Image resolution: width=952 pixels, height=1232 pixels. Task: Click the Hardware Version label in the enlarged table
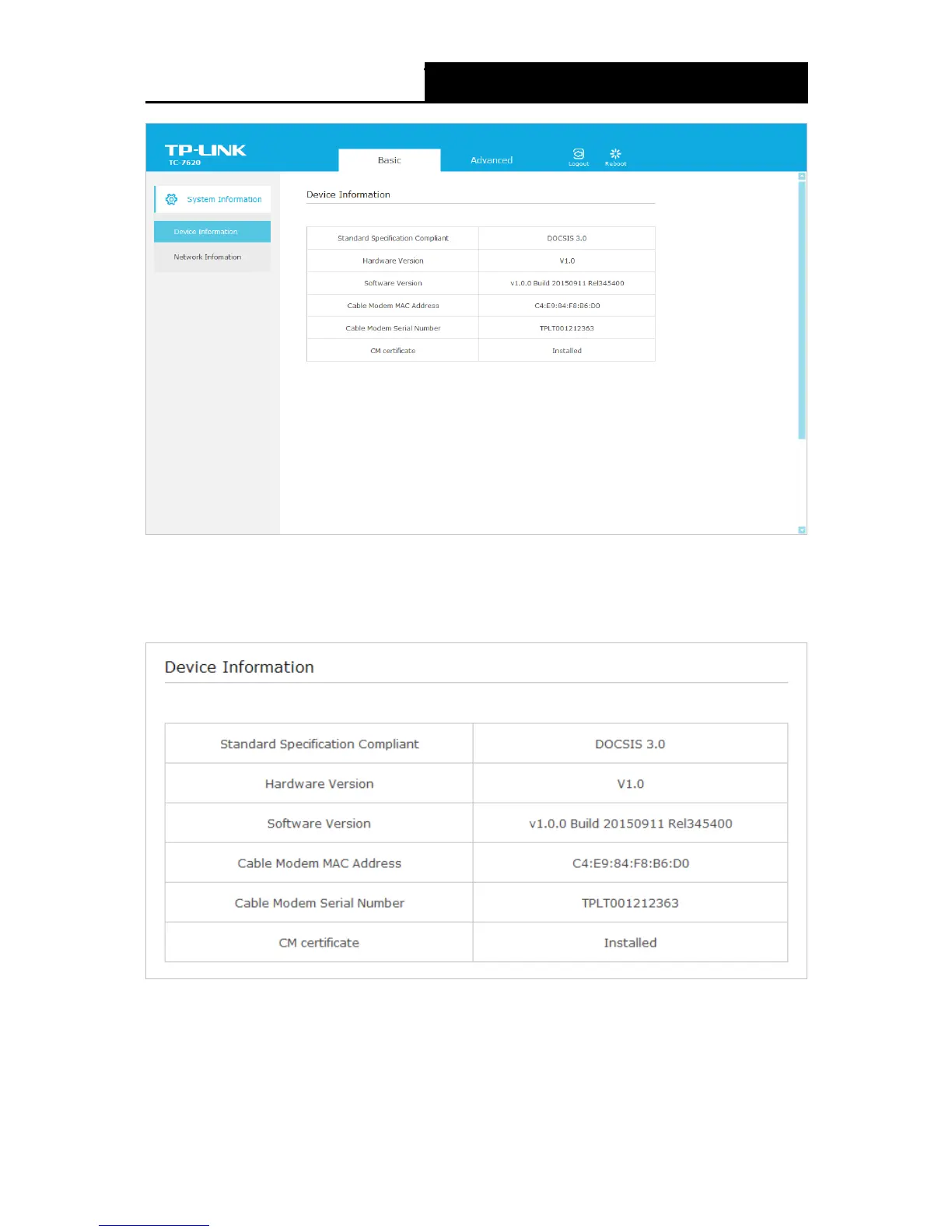click(x=319, y=784)
